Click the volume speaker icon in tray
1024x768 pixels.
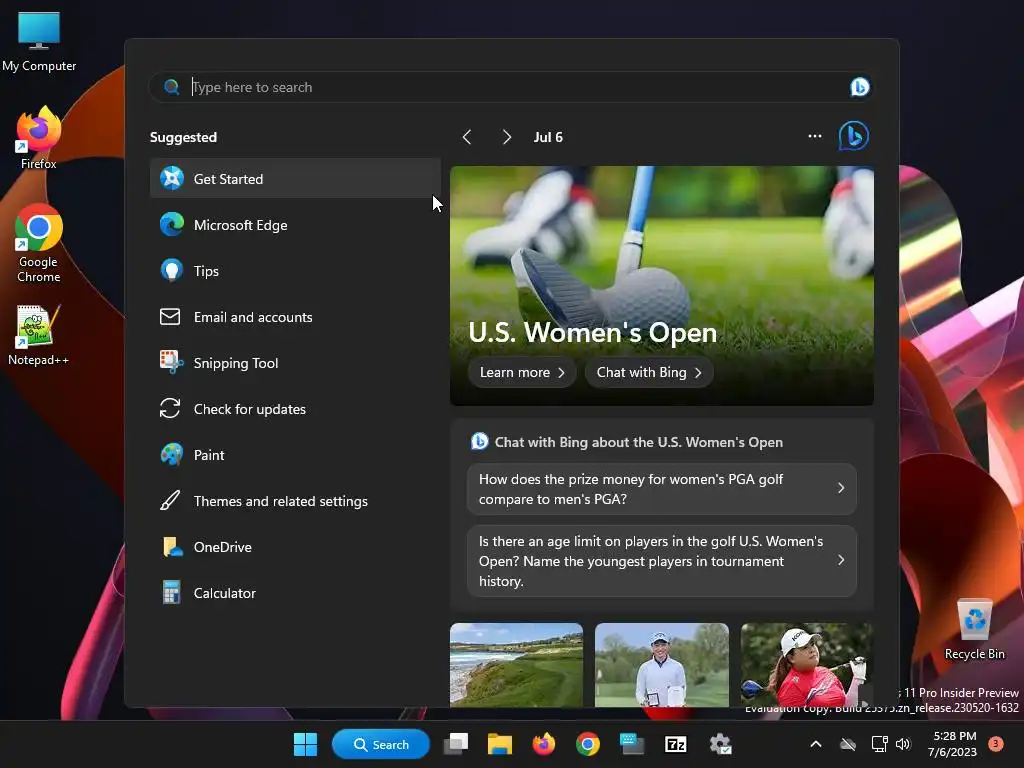(x=903, y=744)
